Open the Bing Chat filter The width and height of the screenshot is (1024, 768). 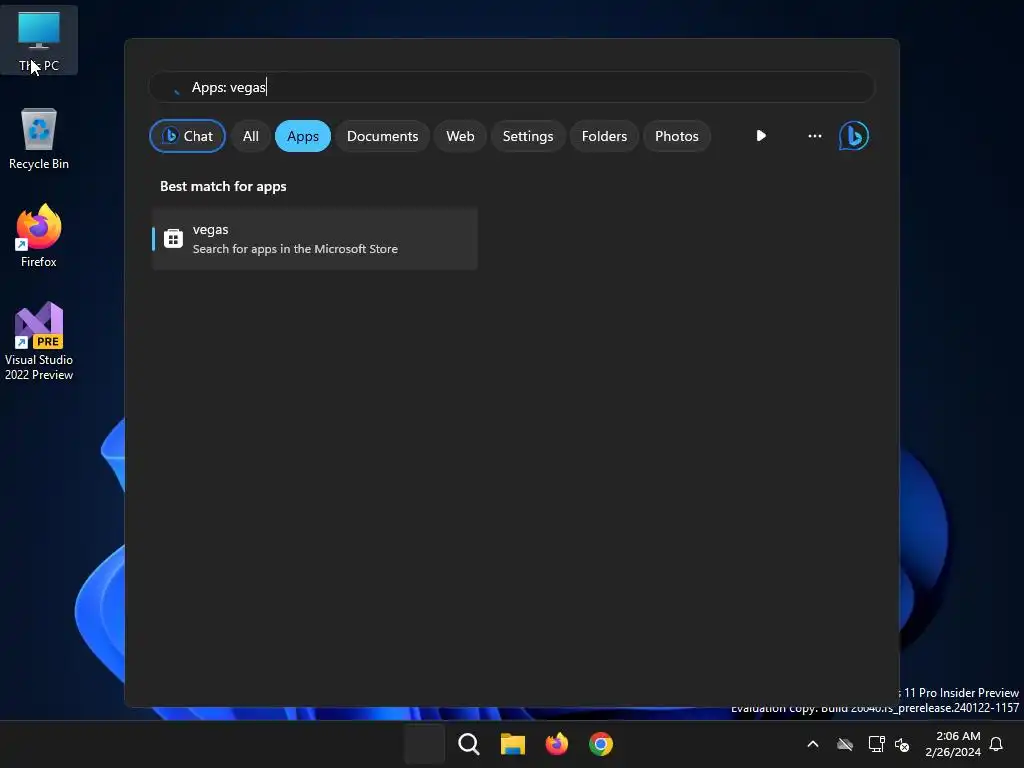click(187, 136)
